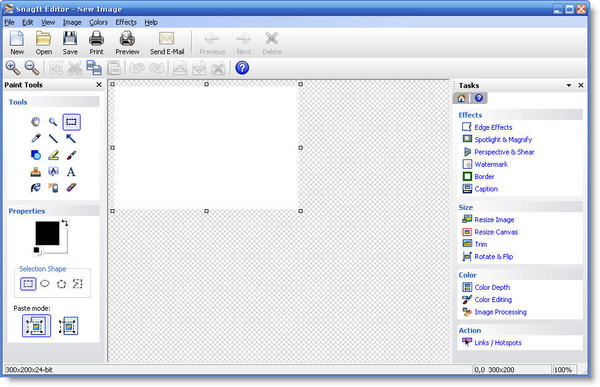This screenshot has height=387, width=600.
Task: Open the Edit menu
Action: click(28, 23)
